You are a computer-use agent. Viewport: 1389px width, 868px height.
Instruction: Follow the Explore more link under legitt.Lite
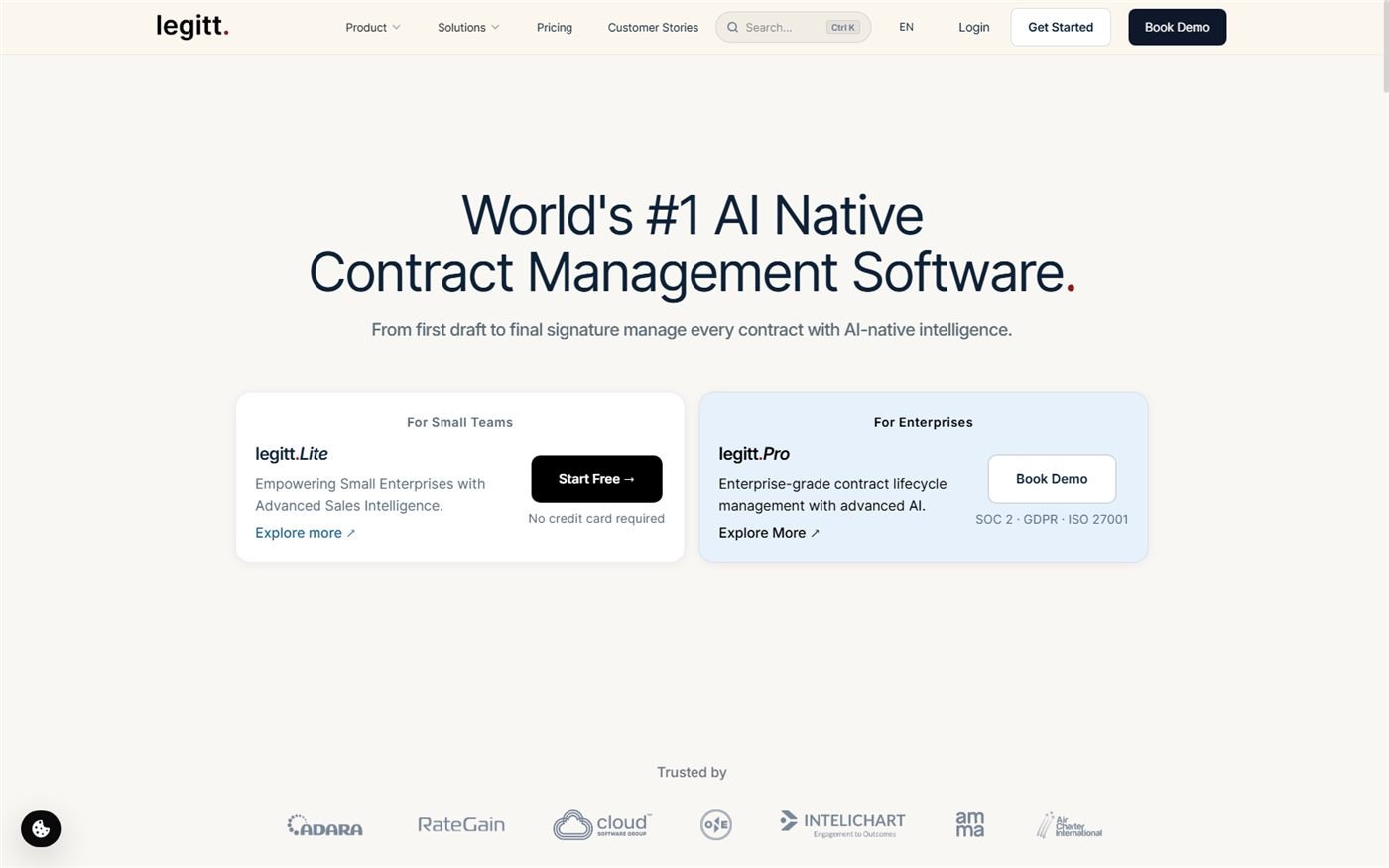click(x=306, y=533)
